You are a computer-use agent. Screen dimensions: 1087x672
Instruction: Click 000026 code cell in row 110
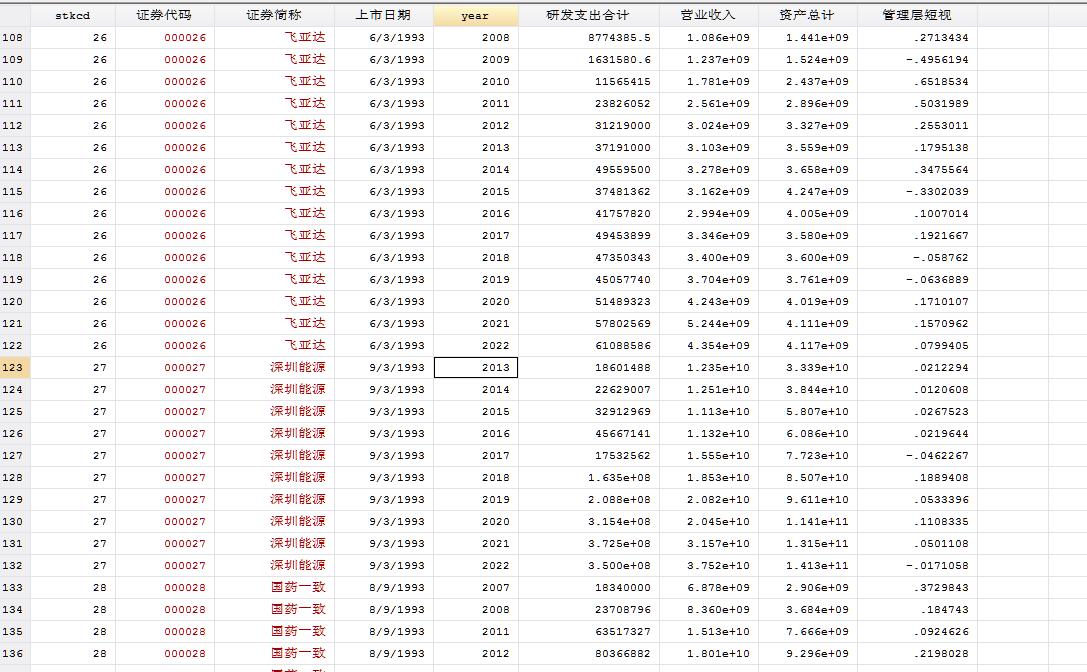[165, 81]
